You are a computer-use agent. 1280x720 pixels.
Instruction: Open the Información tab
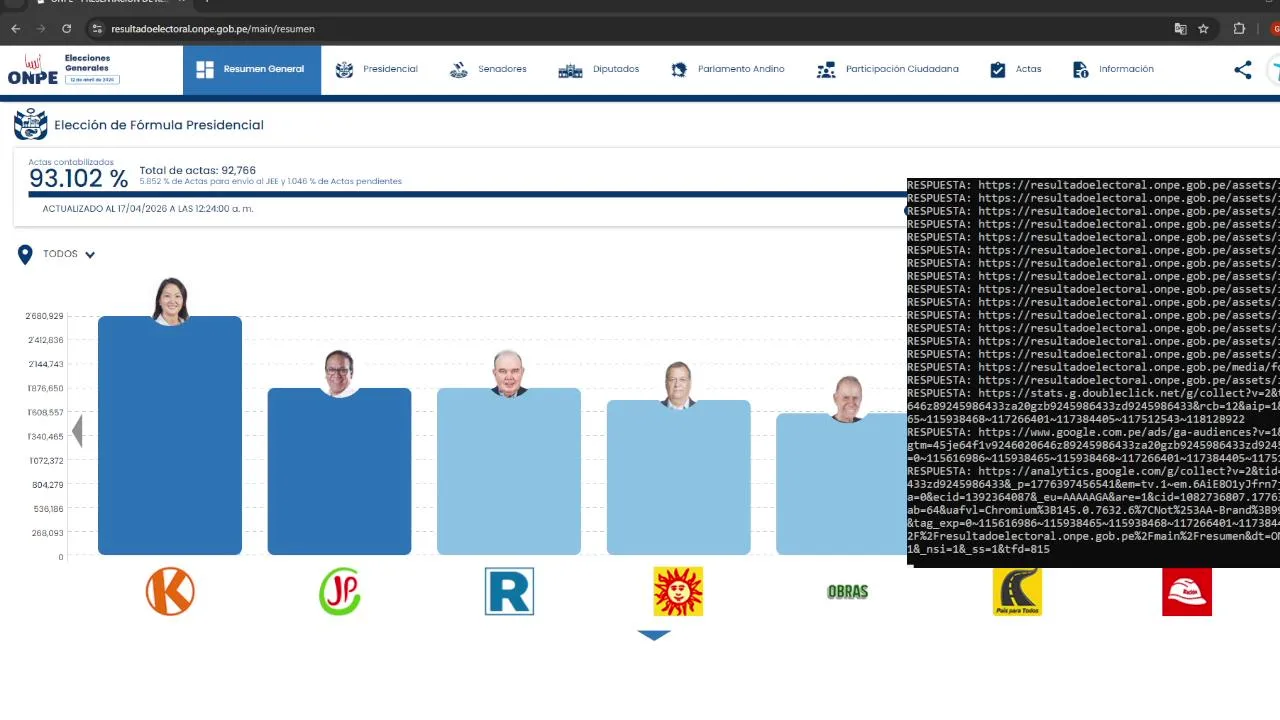[x=1113, y=70]
